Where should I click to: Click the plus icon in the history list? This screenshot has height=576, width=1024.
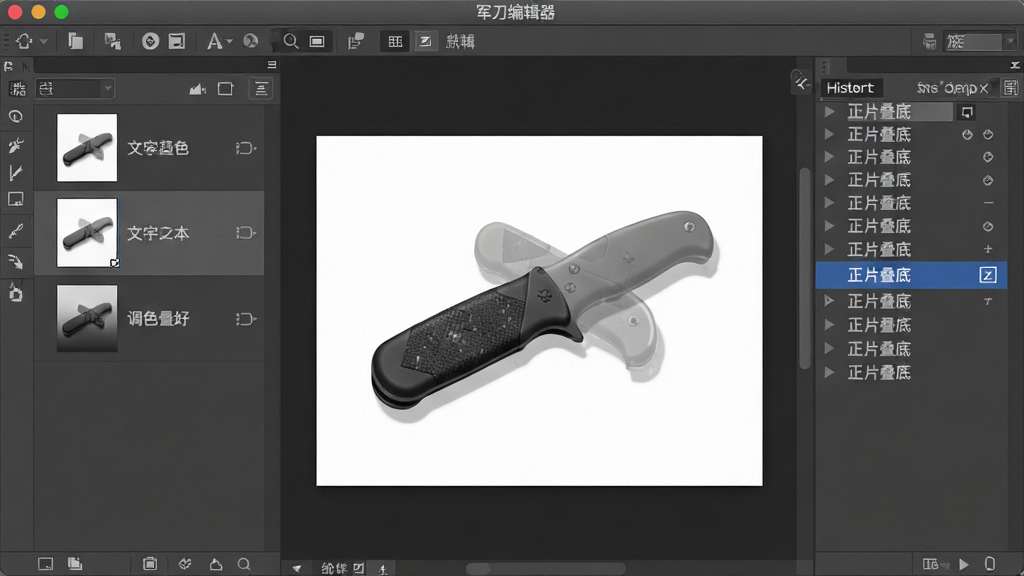988,249
